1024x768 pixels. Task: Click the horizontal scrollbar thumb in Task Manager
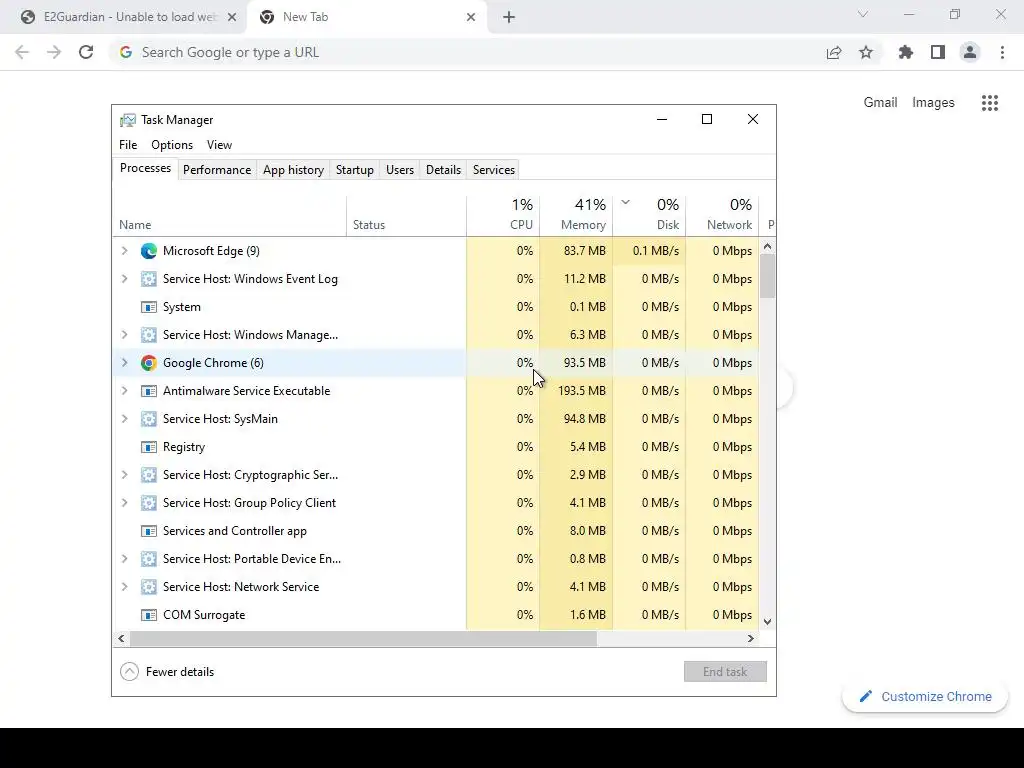[x=363, y=639]
